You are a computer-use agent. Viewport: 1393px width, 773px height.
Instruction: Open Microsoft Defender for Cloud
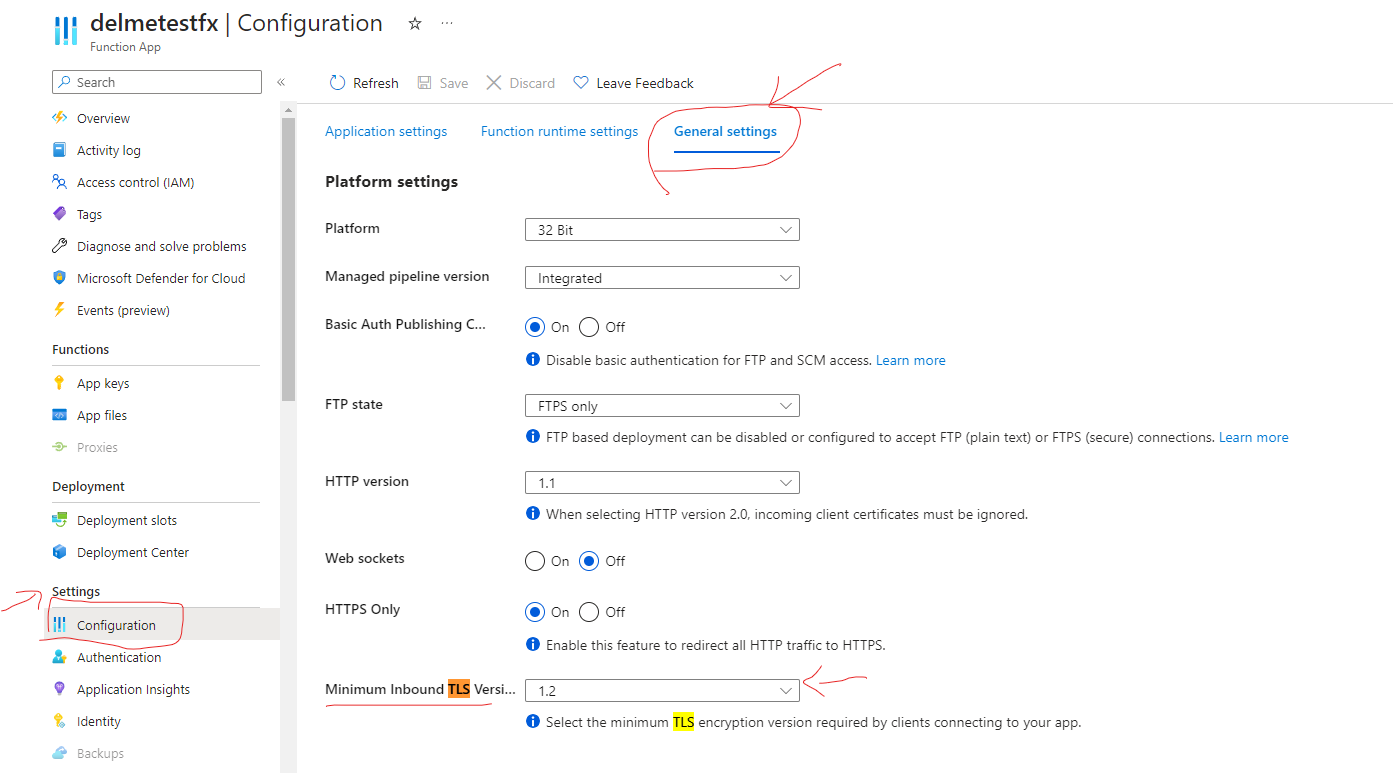(x=159, y=277)
